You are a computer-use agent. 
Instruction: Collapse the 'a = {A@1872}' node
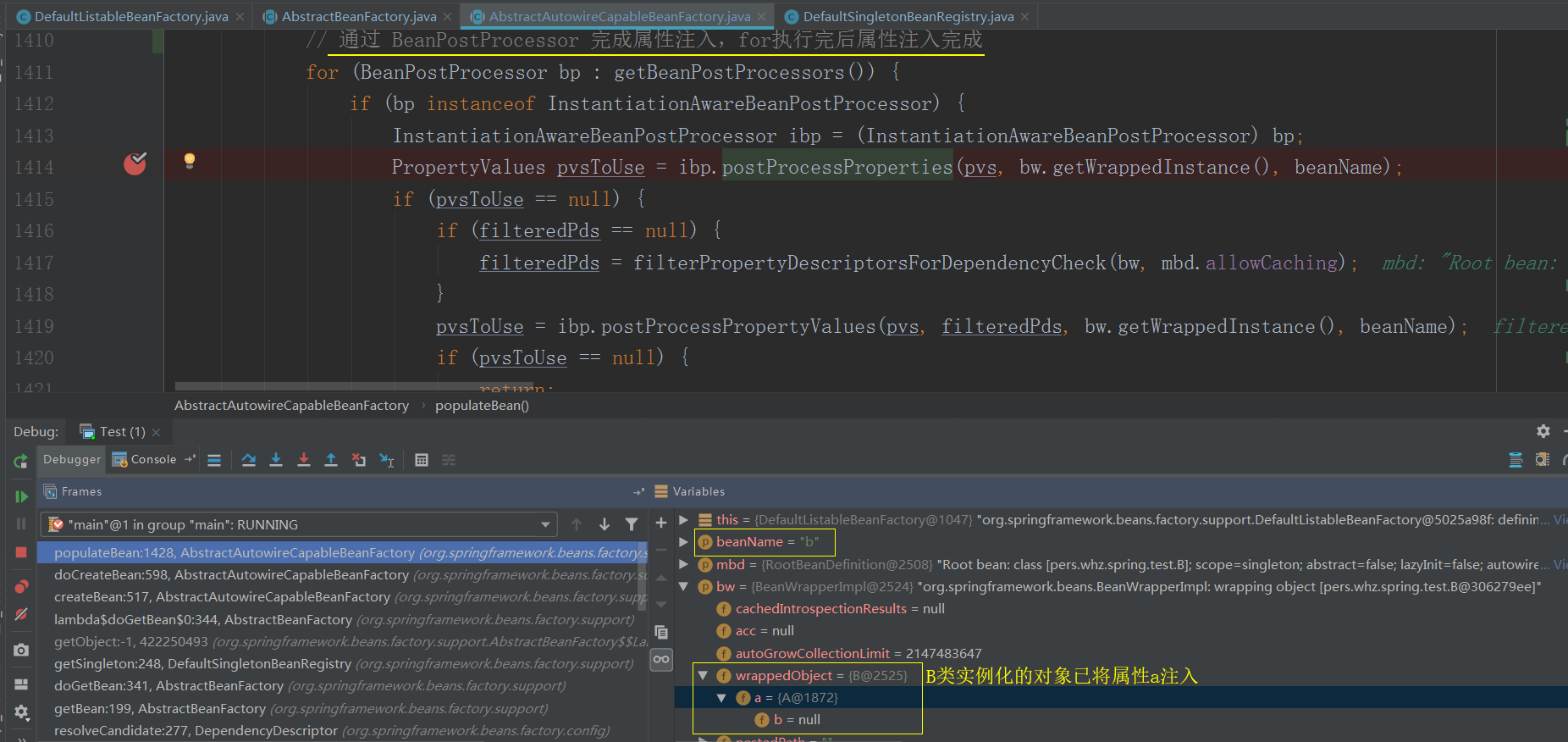pos(721,698)
